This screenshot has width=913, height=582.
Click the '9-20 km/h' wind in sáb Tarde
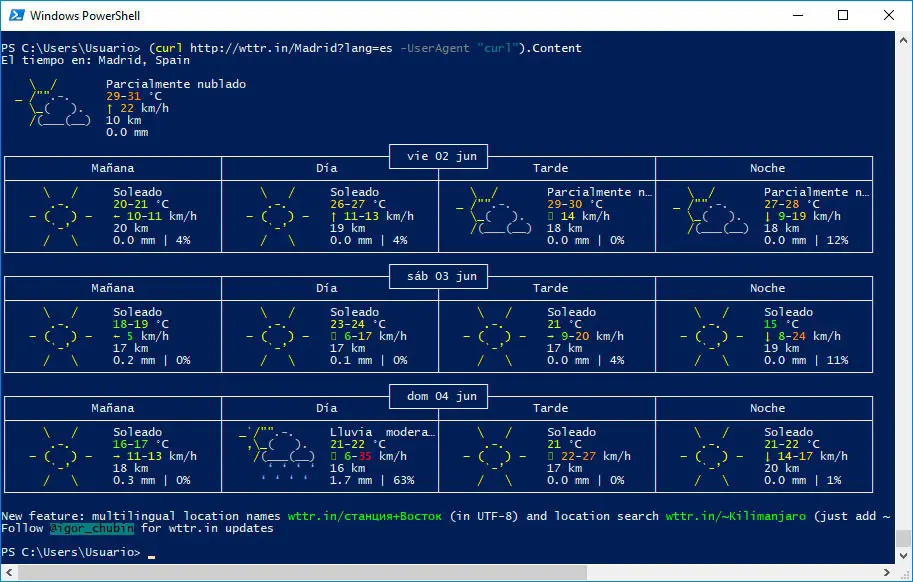[585, 336]
